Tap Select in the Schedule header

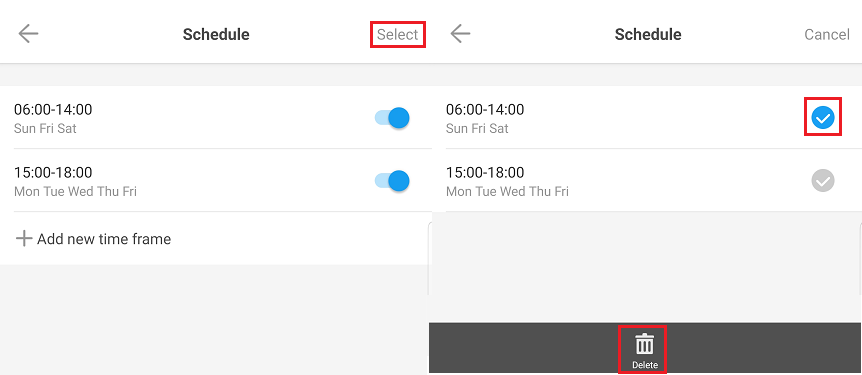[x=397, y=35]
